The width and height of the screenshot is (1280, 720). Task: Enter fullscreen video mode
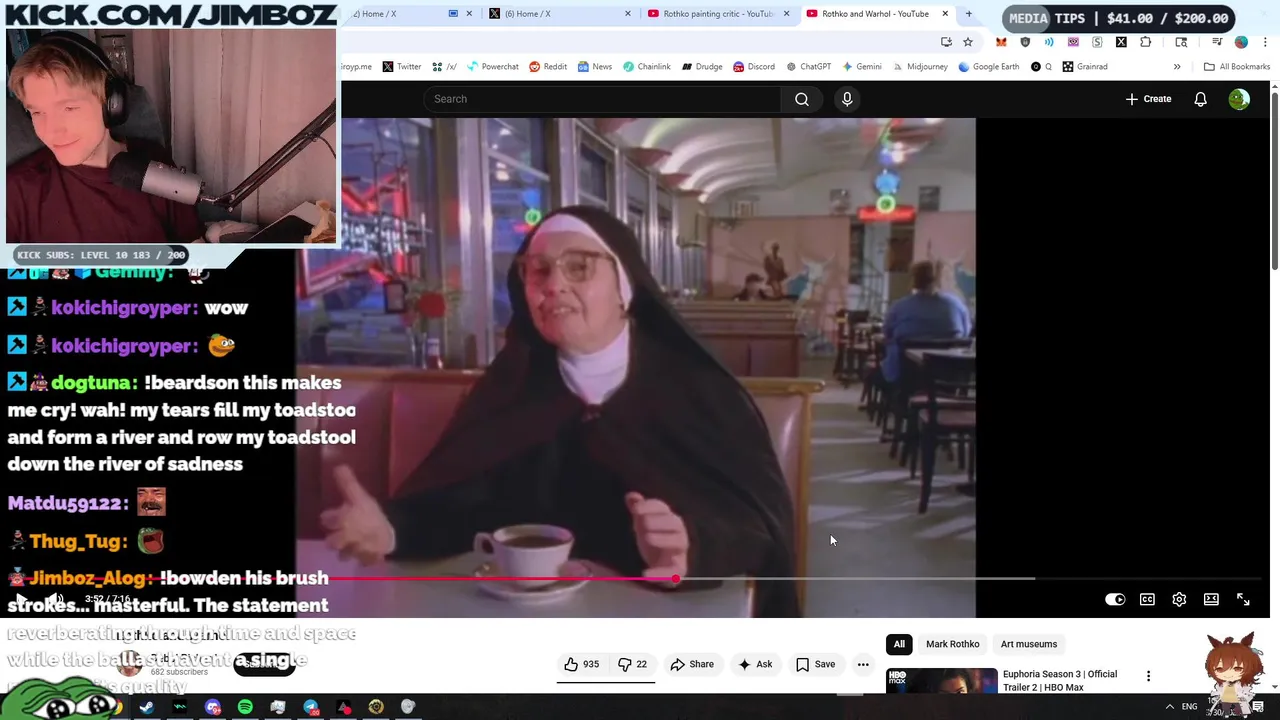point(1243,599)
